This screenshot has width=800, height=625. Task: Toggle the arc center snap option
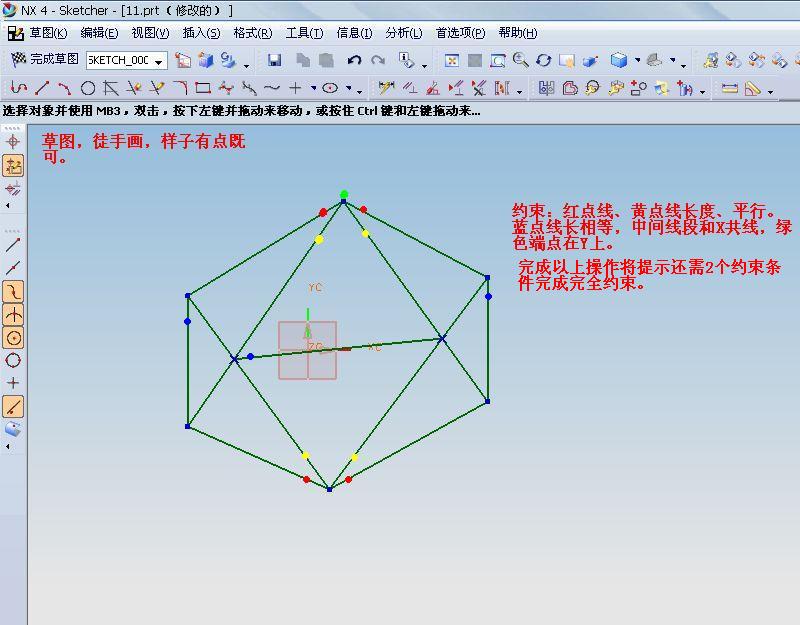click(13, 337)
